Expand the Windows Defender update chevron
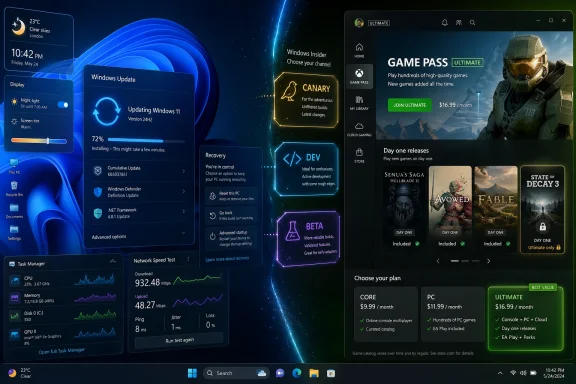Image resolution: width=576 pixels, height=384 pixels. click(184, 191)
